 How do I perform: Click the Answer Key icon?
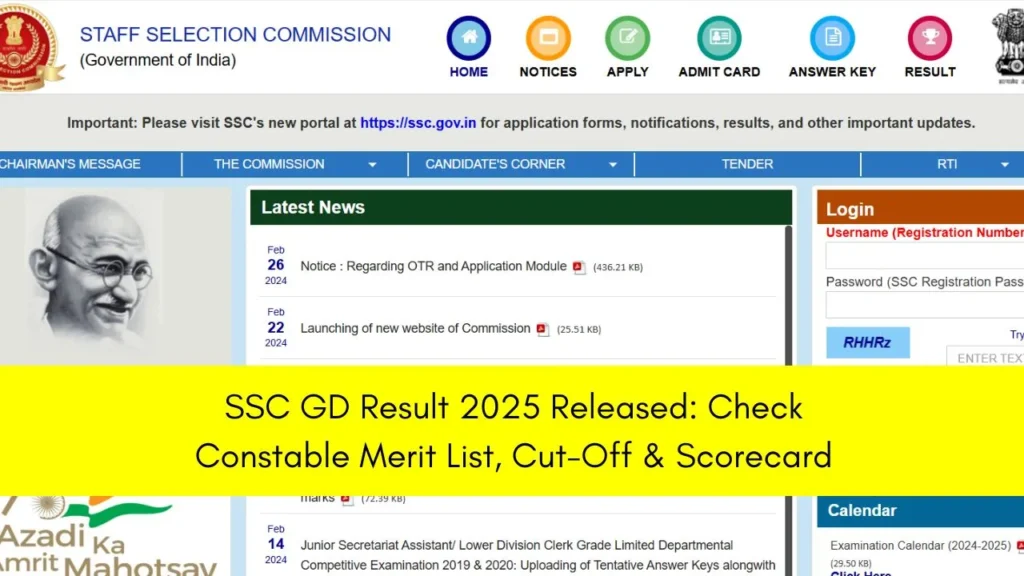click(x=832, y=38)
